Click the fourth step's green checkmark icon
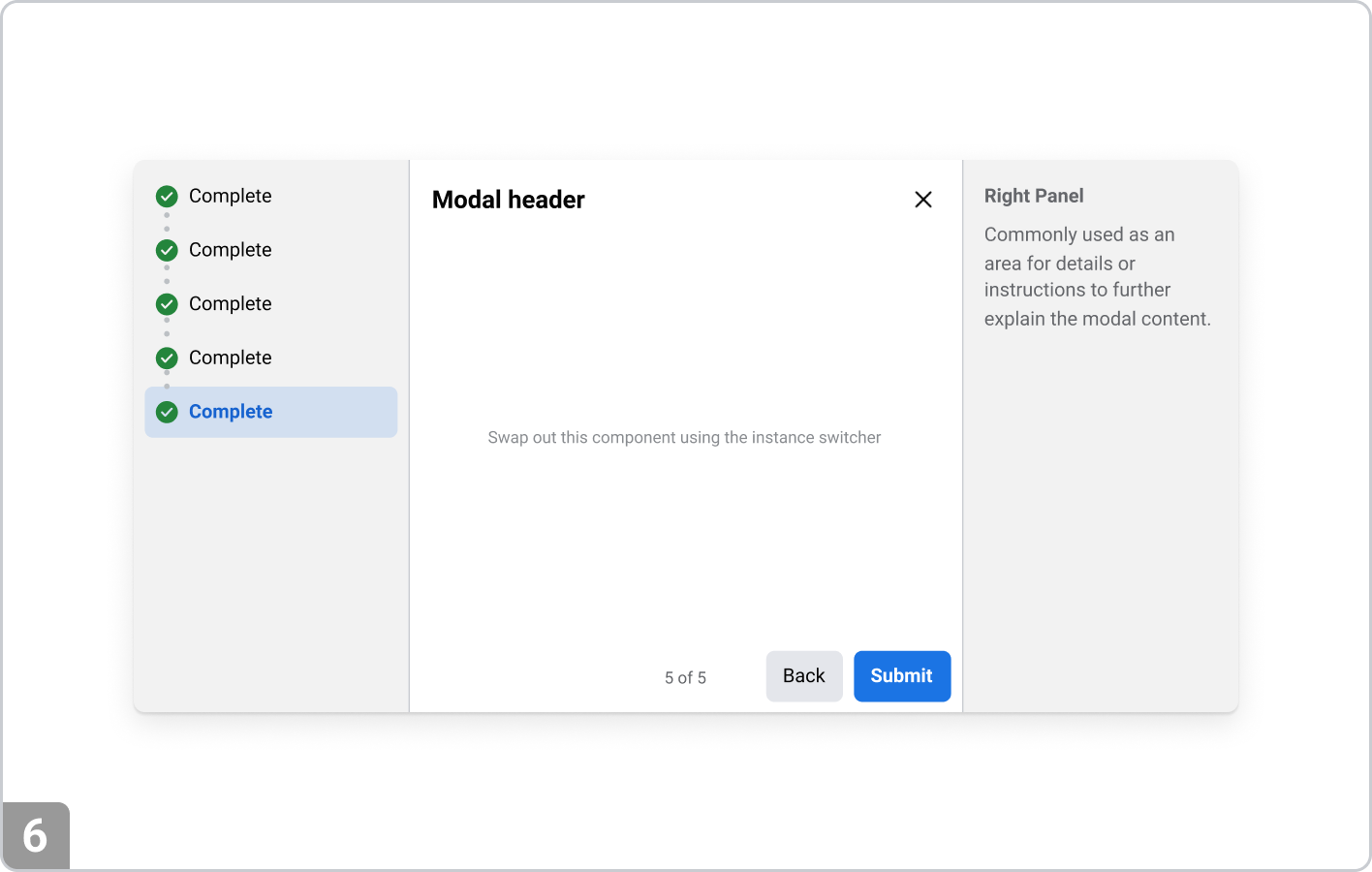 tap(167, 358)
